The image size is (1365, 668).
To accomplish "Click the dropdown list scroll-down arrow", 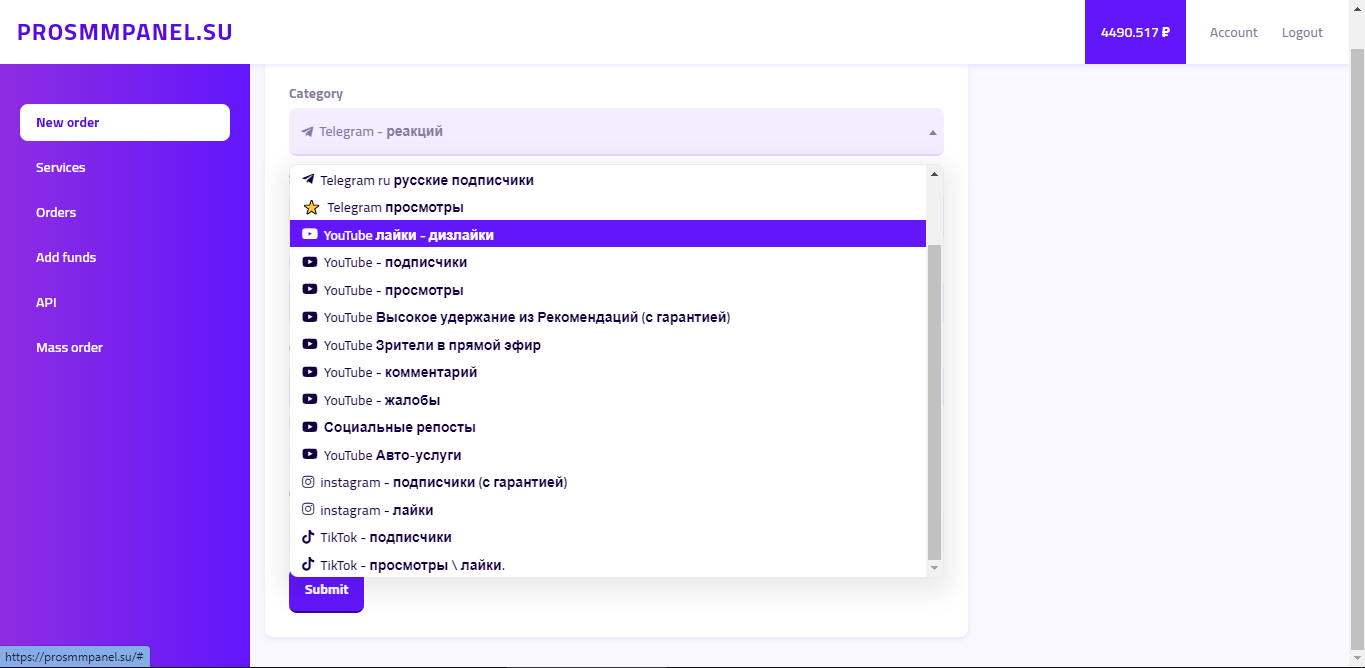I will [935, 568].
